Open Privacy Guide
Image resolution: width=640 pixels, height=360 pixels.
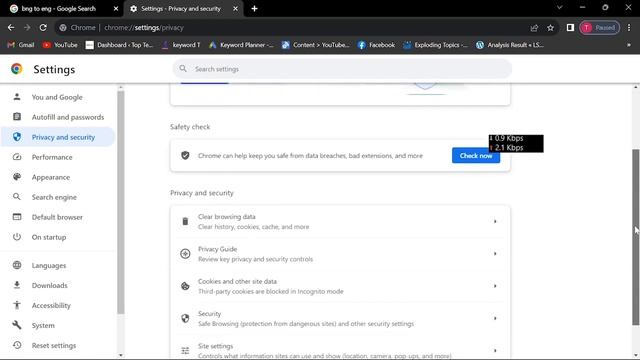[340, 254]
